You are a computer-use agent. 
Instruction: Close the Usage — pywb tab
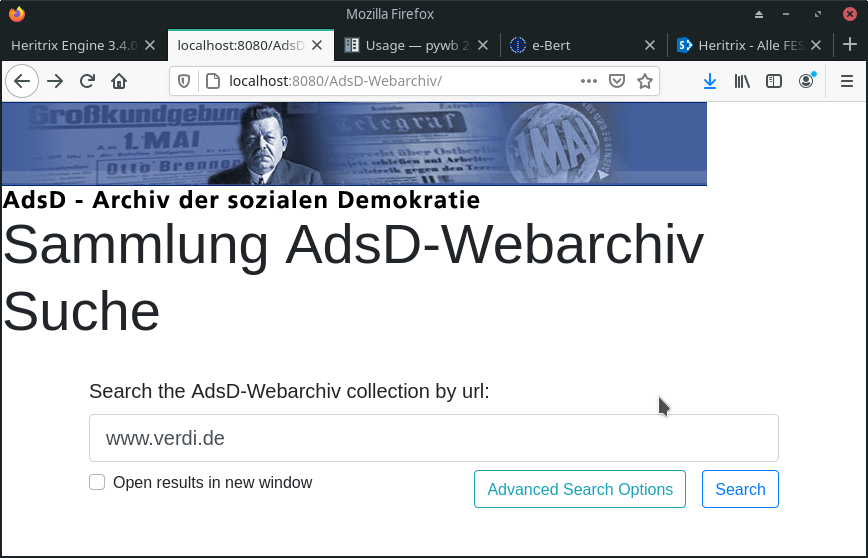point(483,45)
